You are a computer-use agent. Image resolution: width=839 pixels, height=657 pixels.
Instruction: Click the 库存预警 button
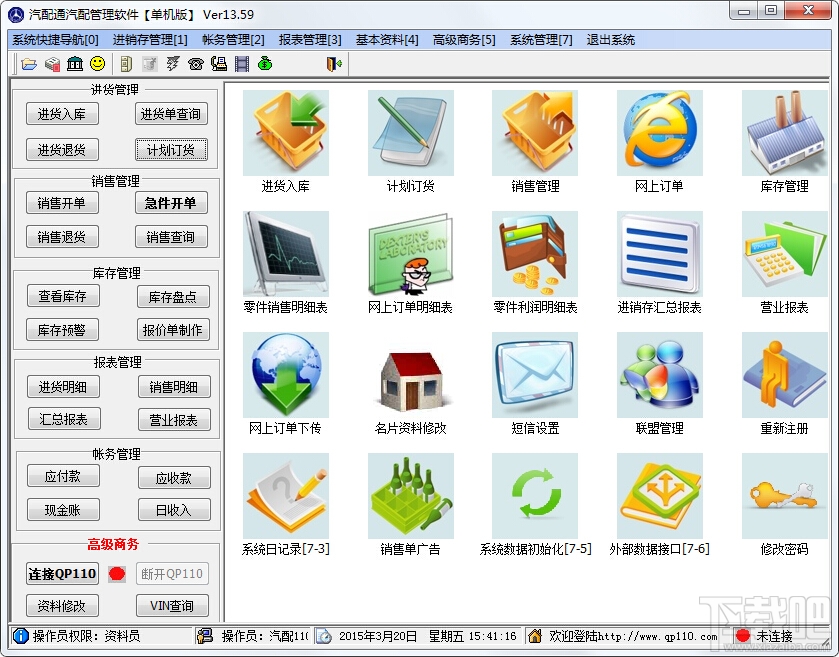(62, 330)
